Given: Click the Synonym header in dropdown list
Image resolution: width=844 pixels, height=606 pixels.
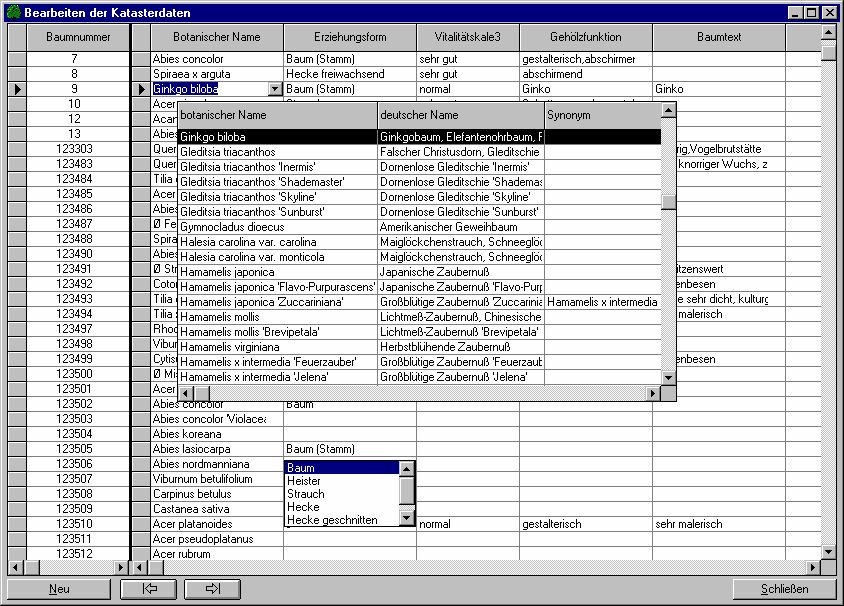Looking at the screenshot, I should coord(603,115).
